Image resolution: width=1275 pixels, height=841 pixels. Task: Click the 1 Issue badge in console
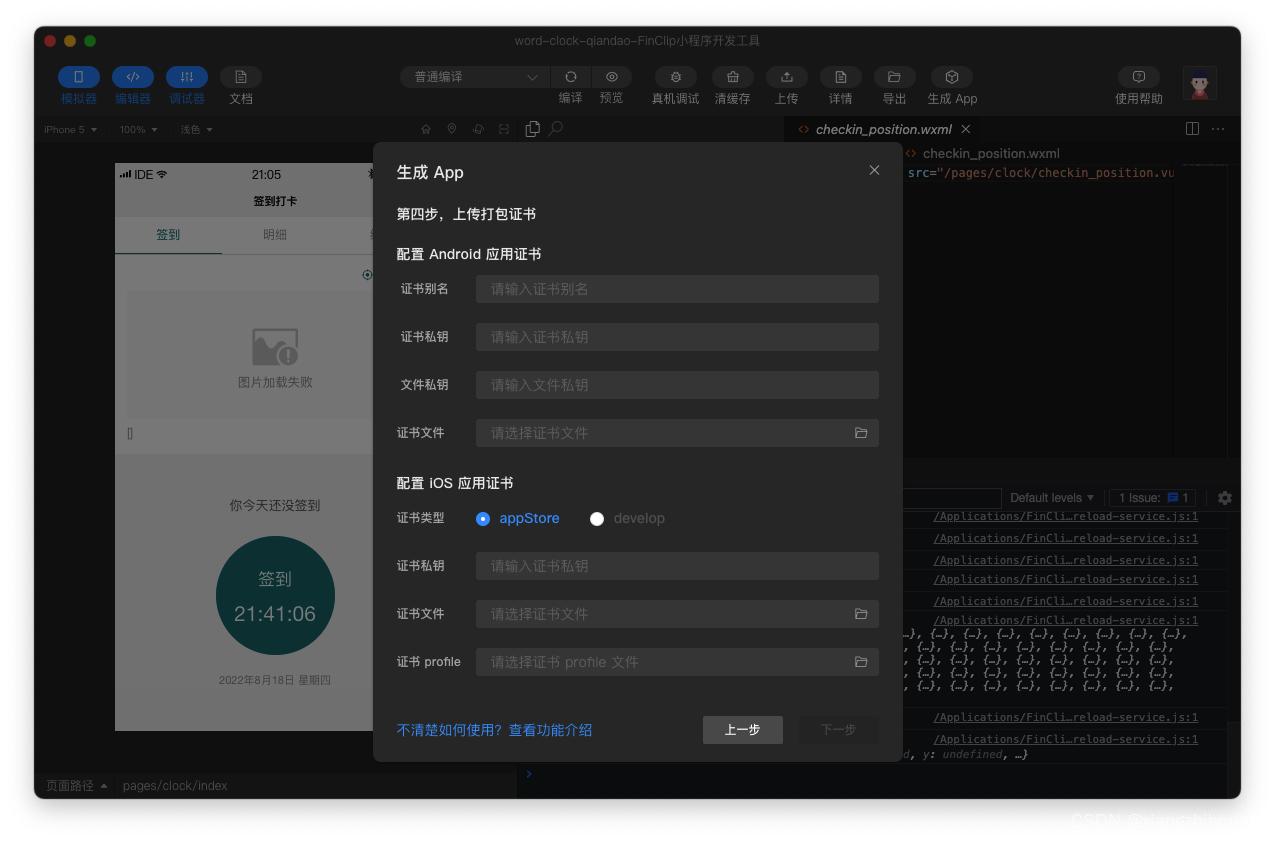coord(1153,498)
